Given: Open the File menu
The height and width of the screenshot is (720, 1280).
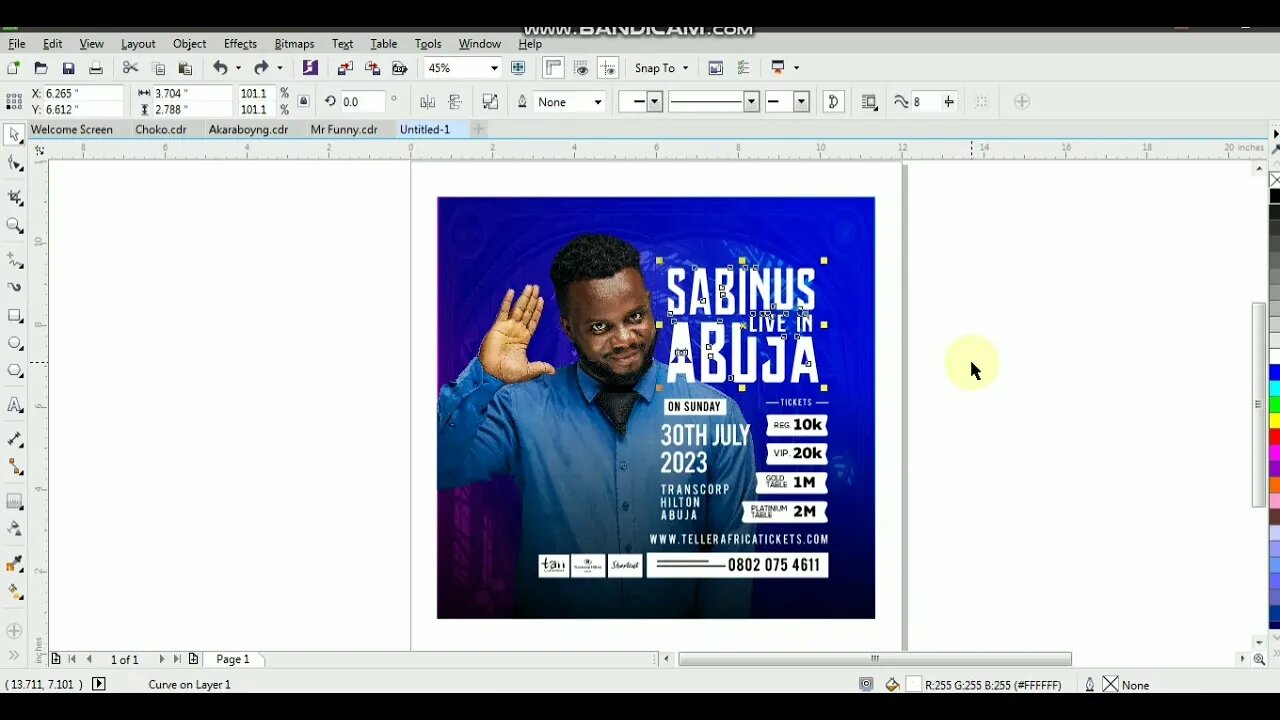Looking at the screenshot, I should tap(17, 44).
